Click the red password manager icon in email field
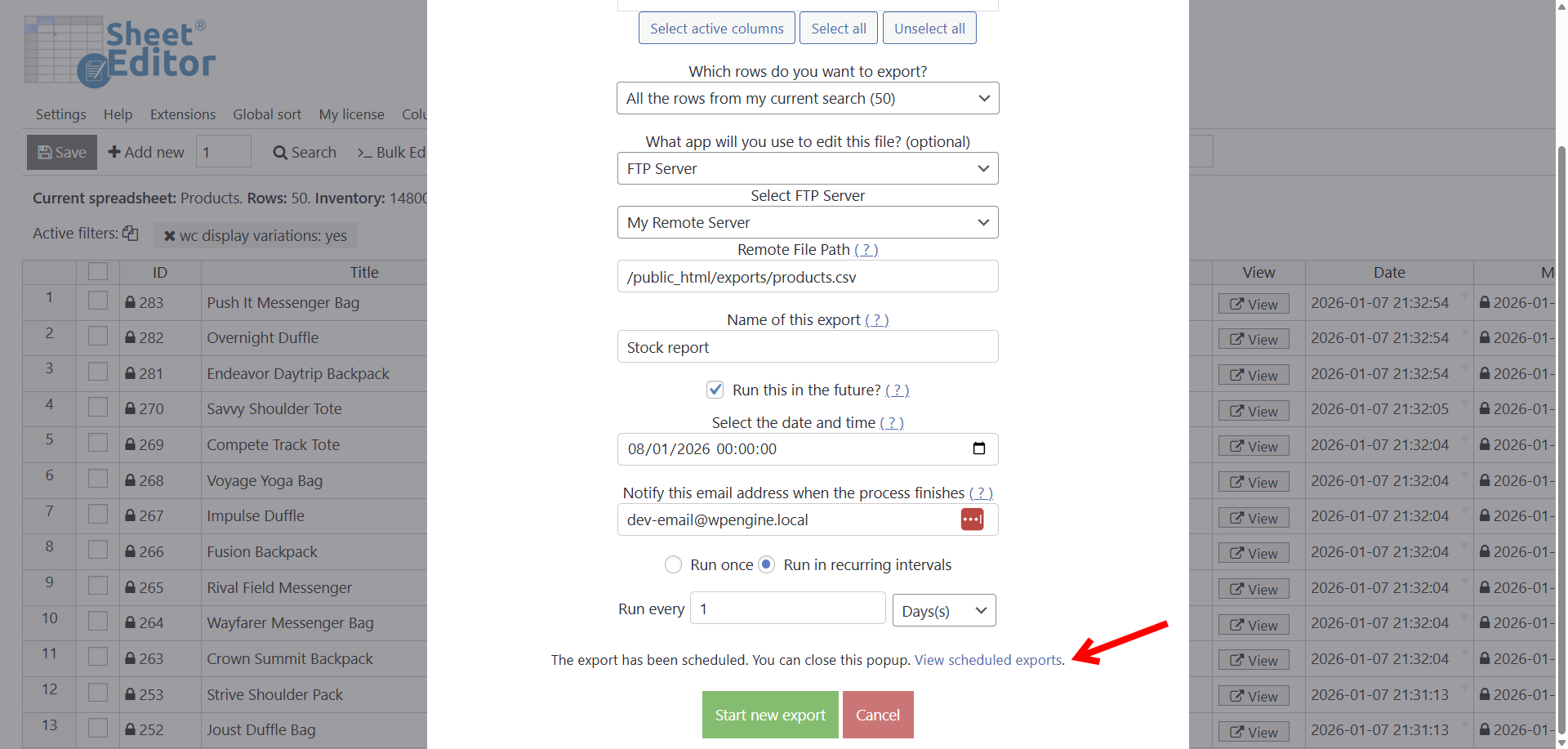Image resolution: width=1568 pixels, height=749 pixels. [x=972, y=519]
